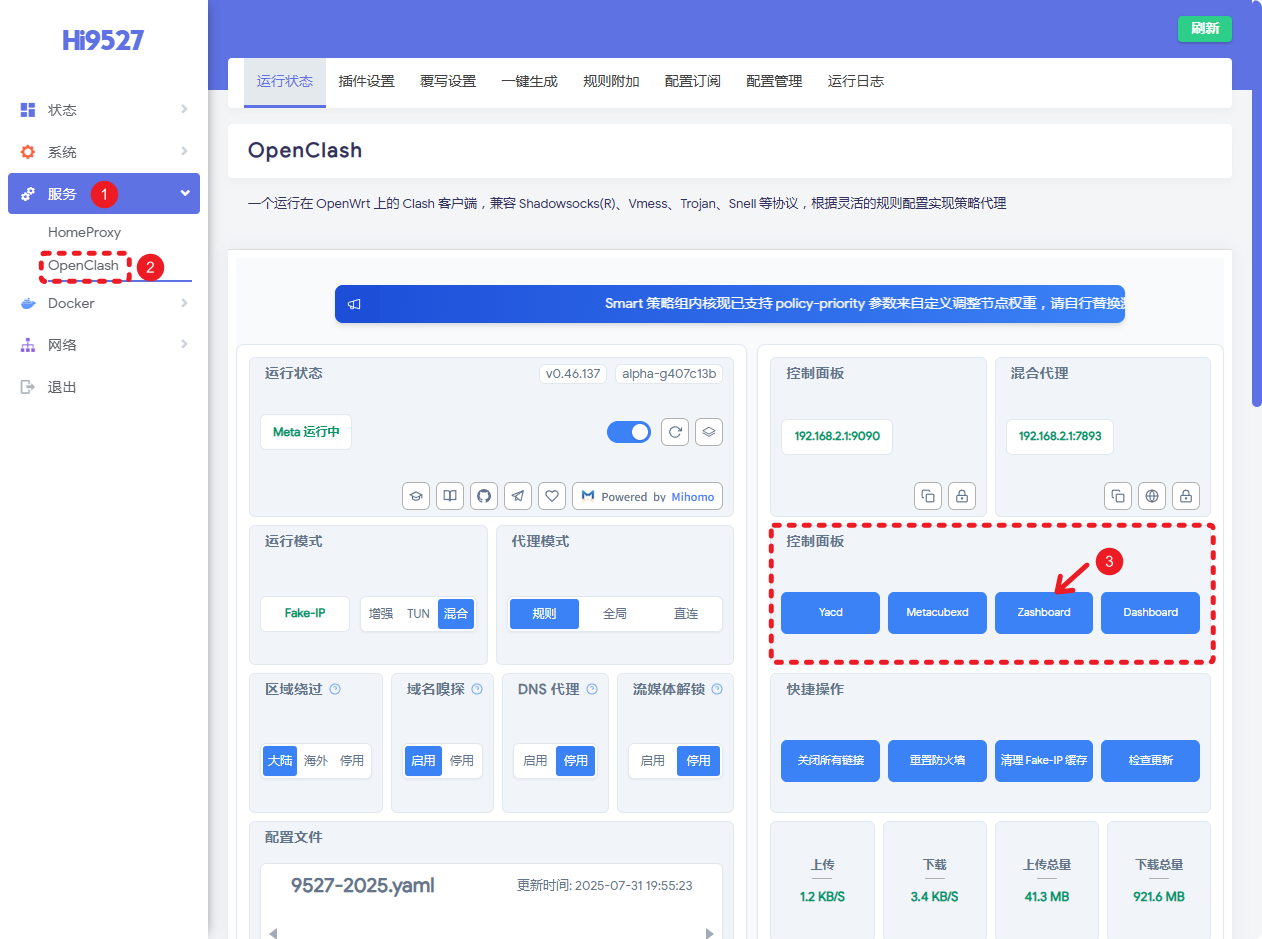Screen dimensions: 1262x939
Task: Click the 系统 gear icon in the sidebar
Action: pyautogui.click(x=28, y=152)
